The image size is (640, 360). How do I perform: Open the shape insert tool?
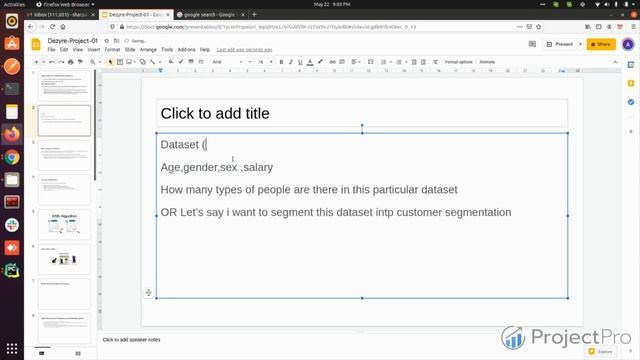tap(142, 62)
